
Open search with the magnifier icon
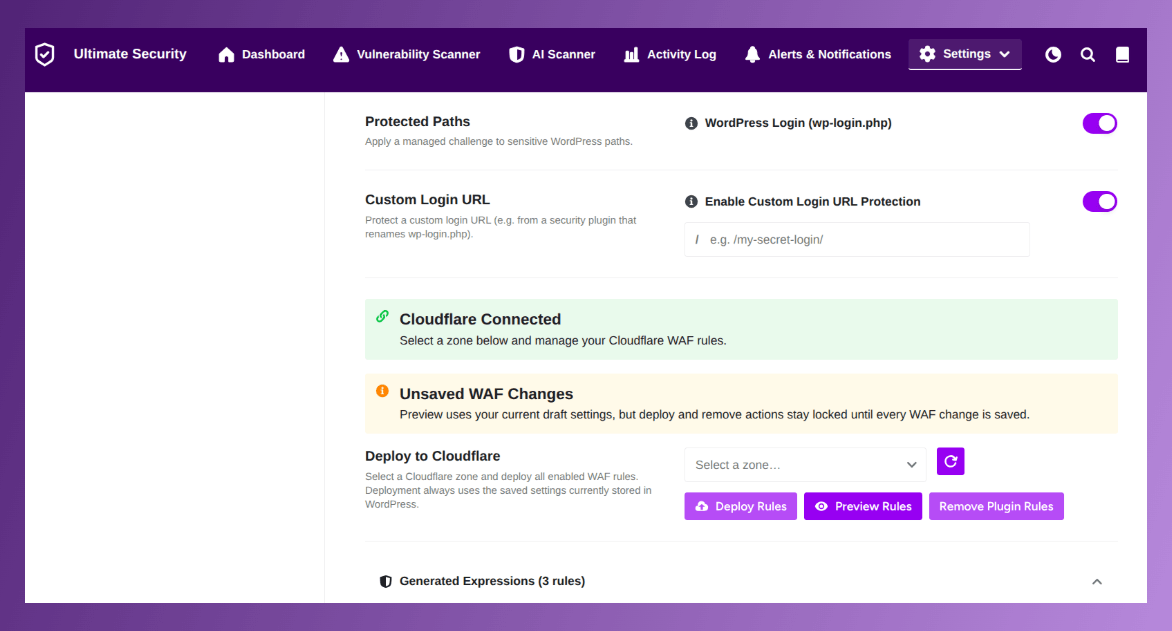(1088, 55)
